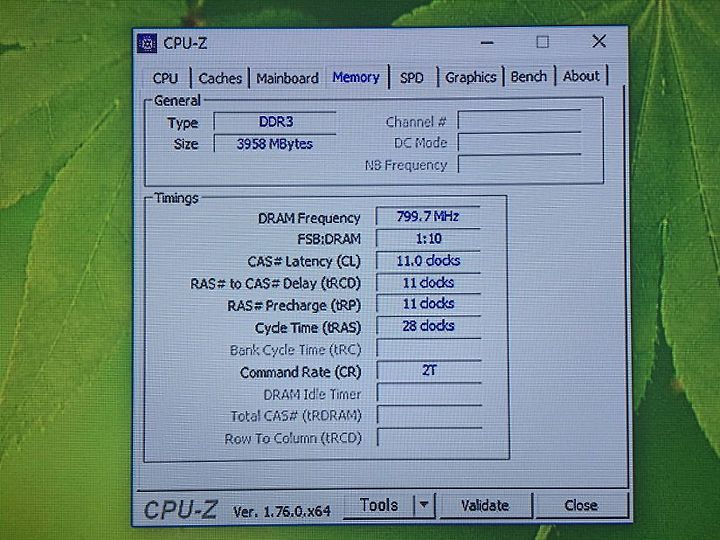The height and width of the screenshot is (540, 720).
Task: Open the Caches tab
Action: 220,78
